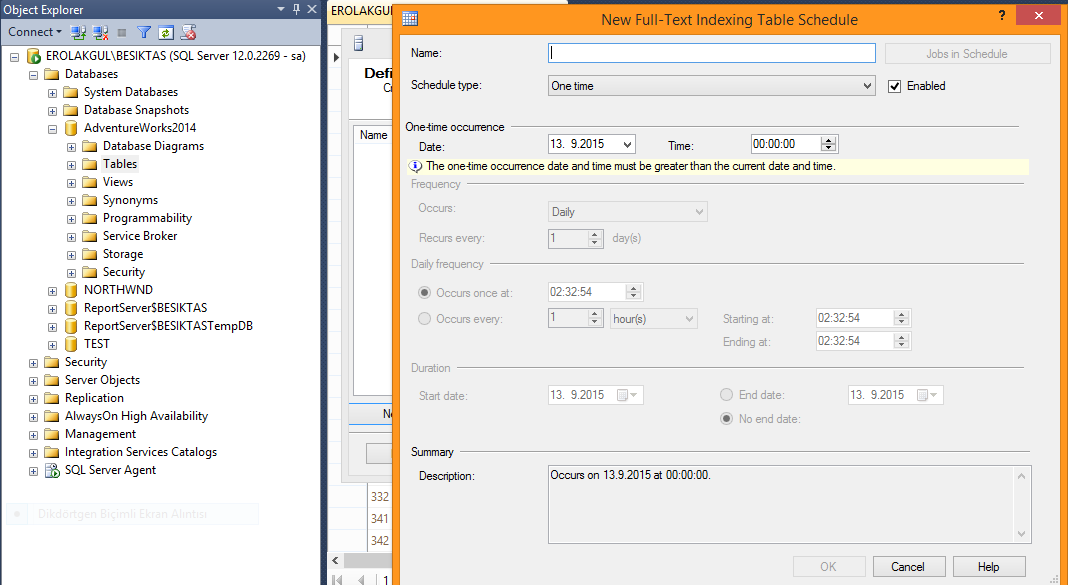Click the Help question mark in title bar

click(1002, 17)
